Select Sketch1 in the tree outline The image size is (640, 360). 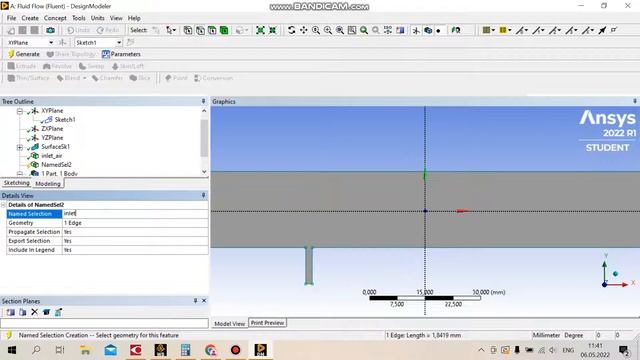[65, 120]
